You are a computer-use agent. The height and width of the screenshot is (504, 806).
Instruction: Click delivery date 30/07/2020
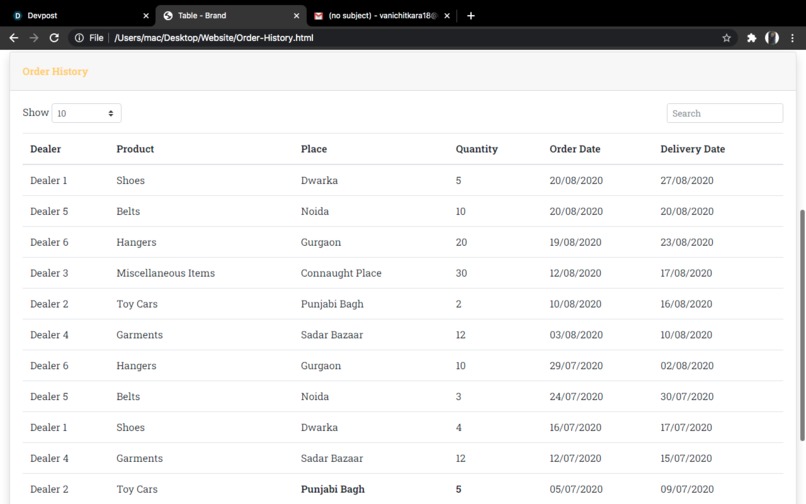pyautogui.click(x=687, y=397)
